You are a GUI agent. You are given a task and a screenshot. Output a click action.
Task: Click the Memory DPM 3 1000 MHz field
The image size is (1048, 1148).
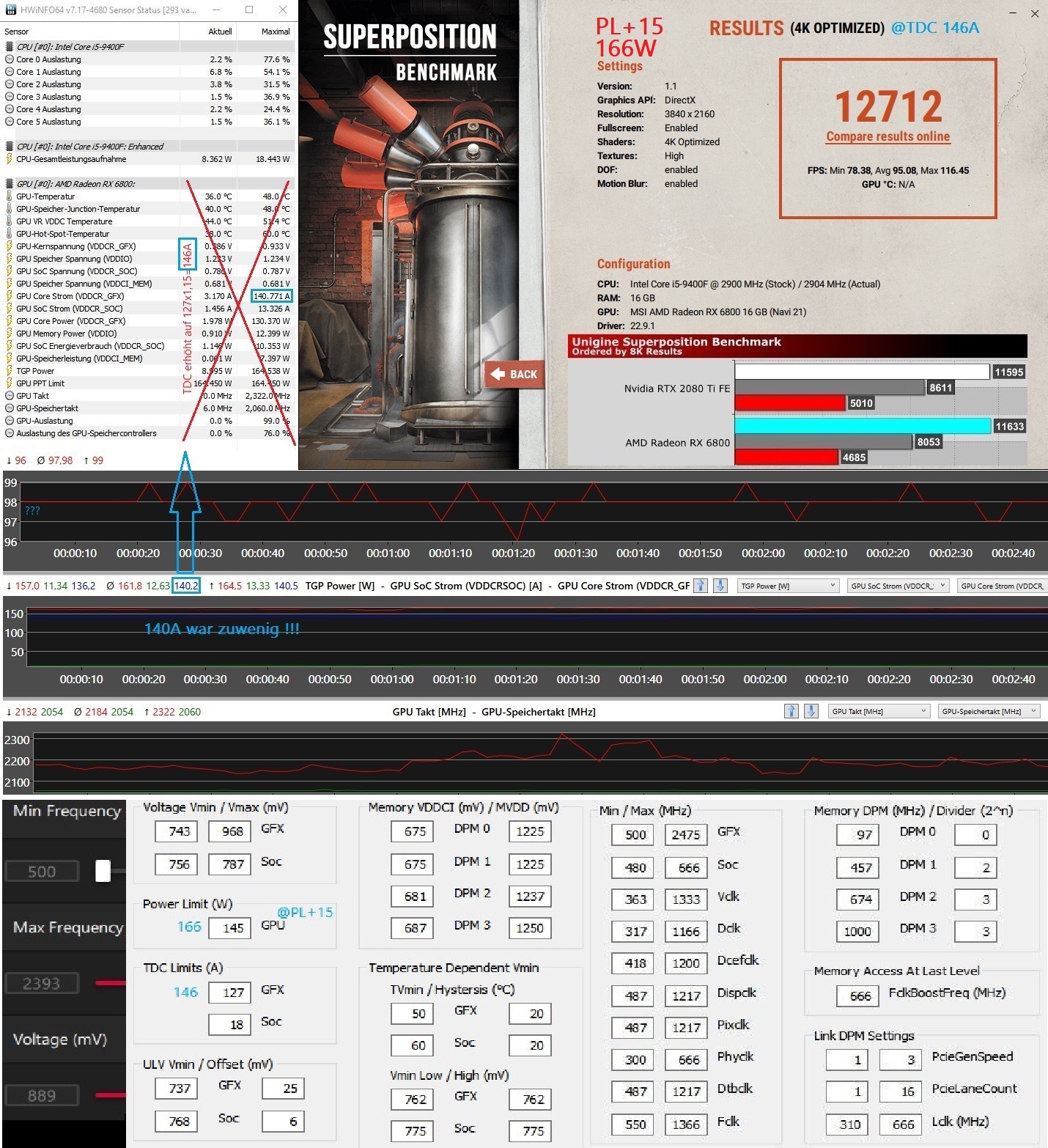pyautogui.click(x=857, y=932)
